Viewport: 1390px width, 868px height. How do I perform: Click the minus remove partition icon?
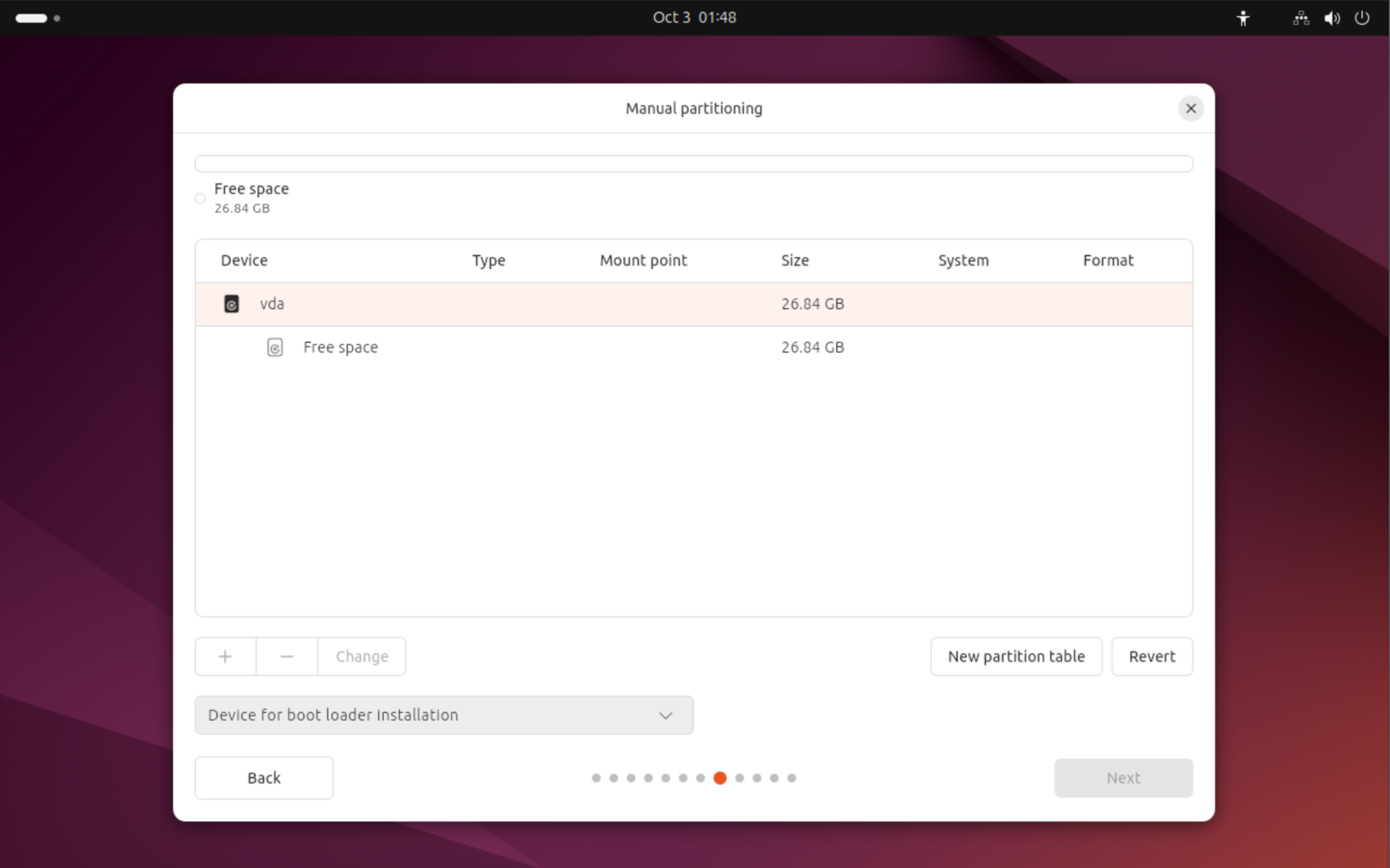click(x=287, y=657)
